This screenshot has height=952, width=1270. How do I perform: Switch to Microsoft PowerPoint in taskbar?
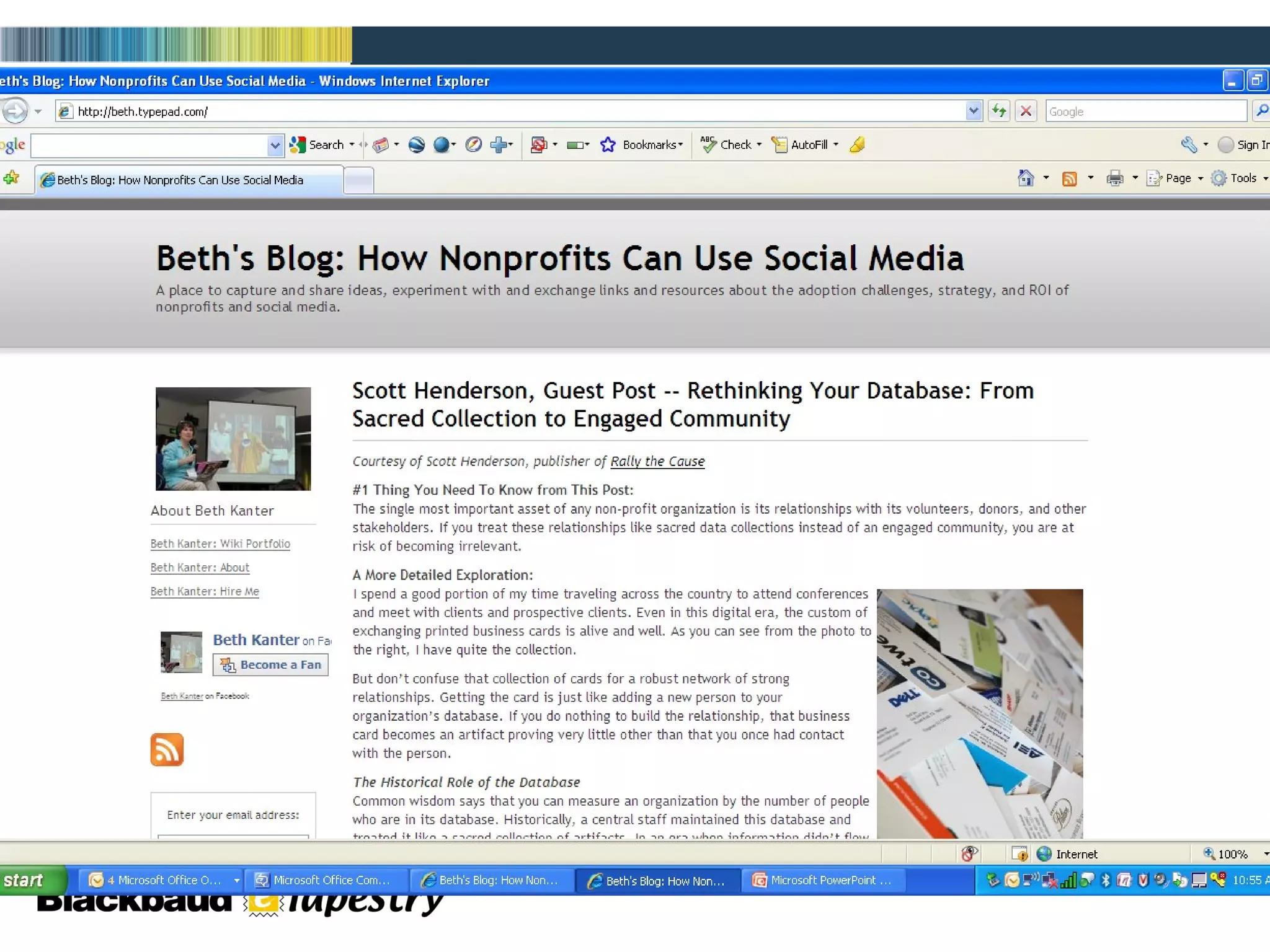pos(823,880)
